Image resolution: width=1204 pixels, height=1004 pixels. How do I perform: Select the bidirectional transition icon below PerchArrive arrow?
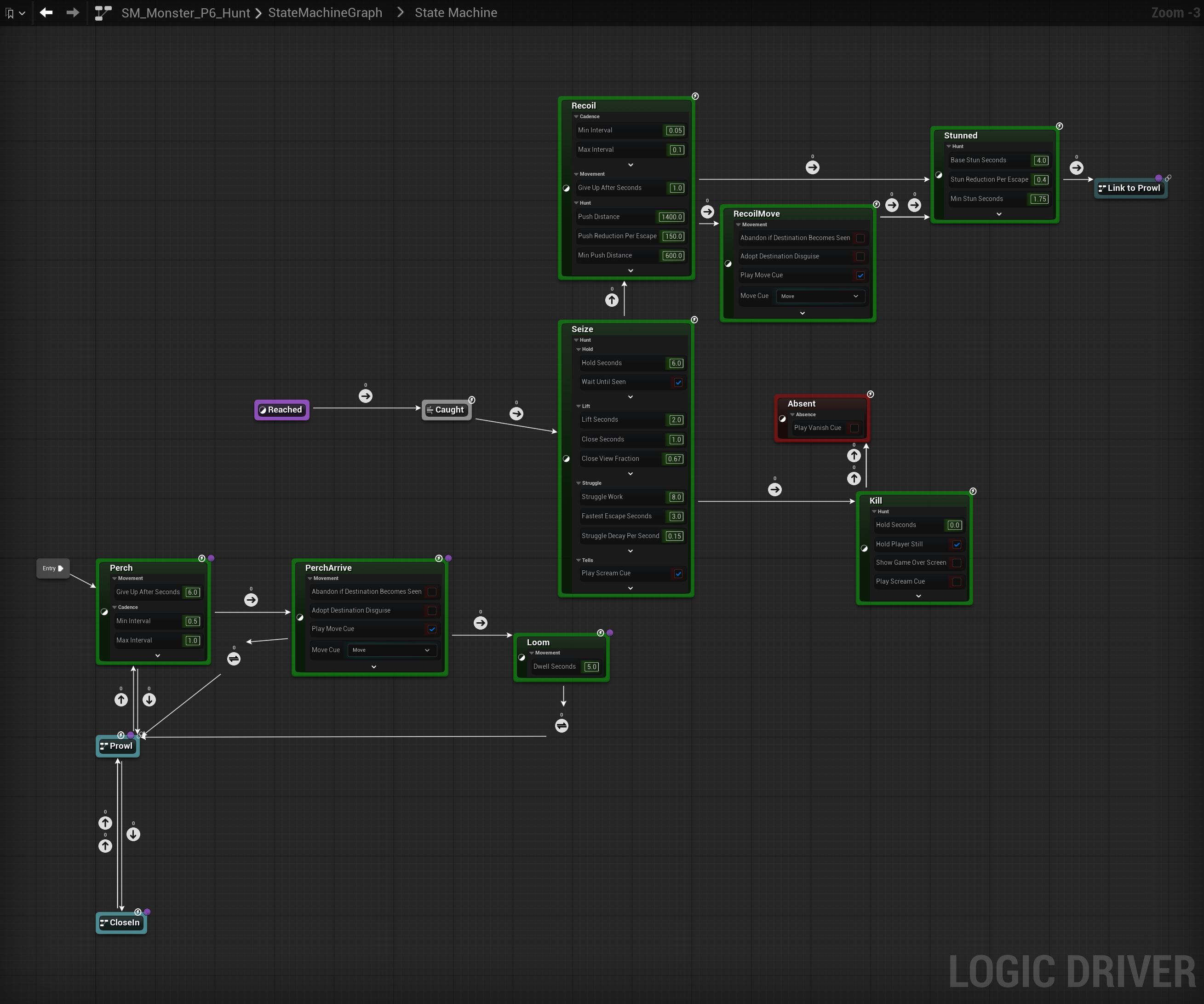(234, 659)
